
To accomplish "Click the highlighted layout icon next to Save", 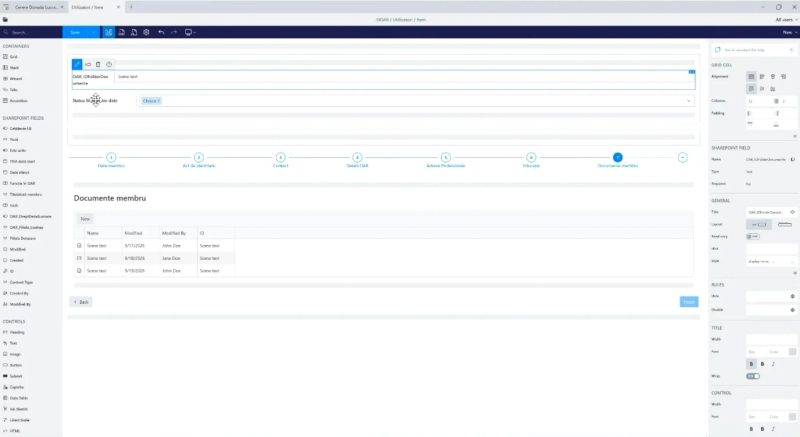I will coord(109,32).
